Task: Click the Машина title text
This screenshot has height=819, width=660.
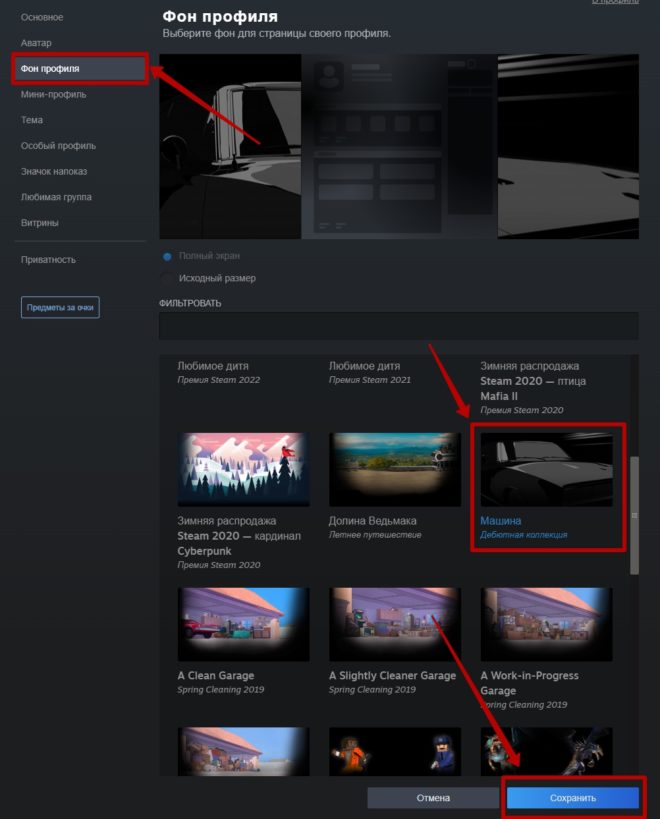Action: (500, 521)
